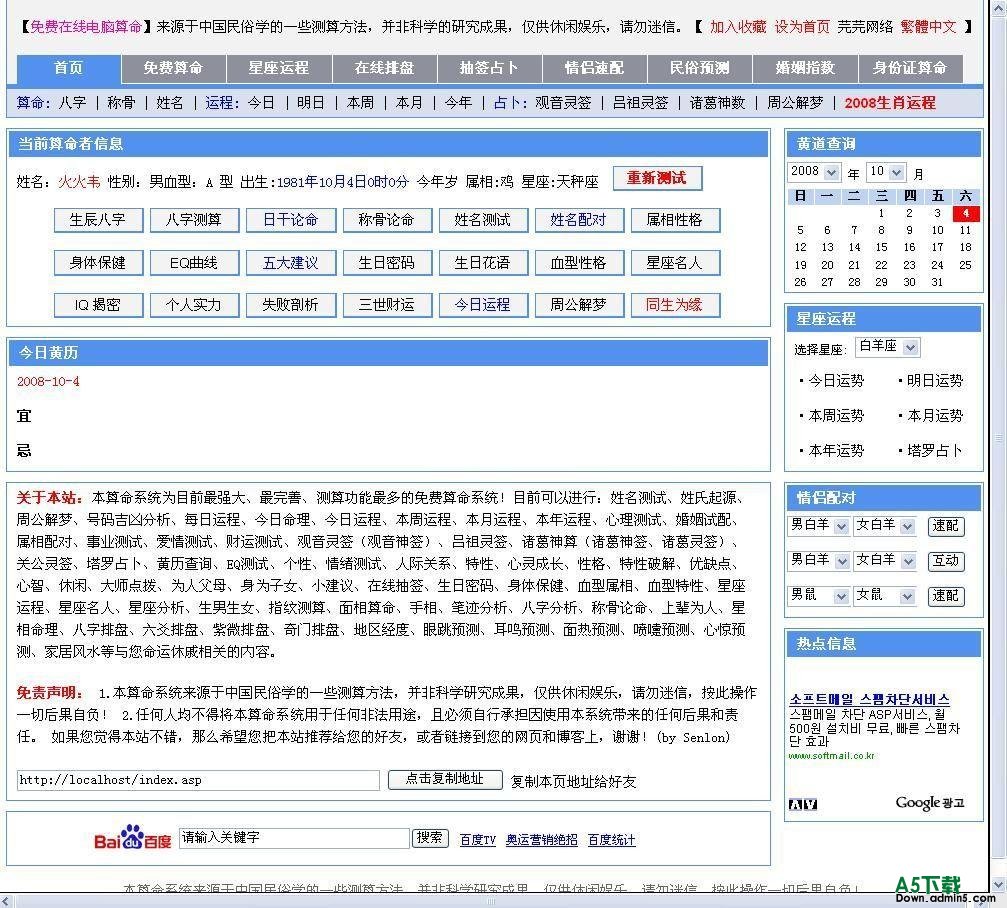Focus the Baidu keyword search field
Viewport: 1007px width, 908px height.
pyautogui.click(x=294, y=837)
